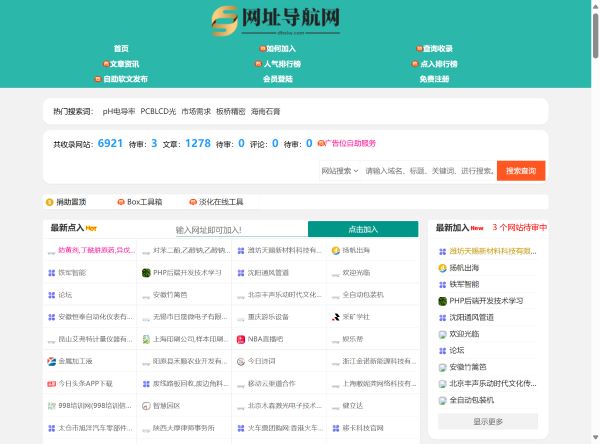This screenshot has width=600, height=444.
Task: Click the icon before 人气排行榜
Action: click(x=259, y=64)
